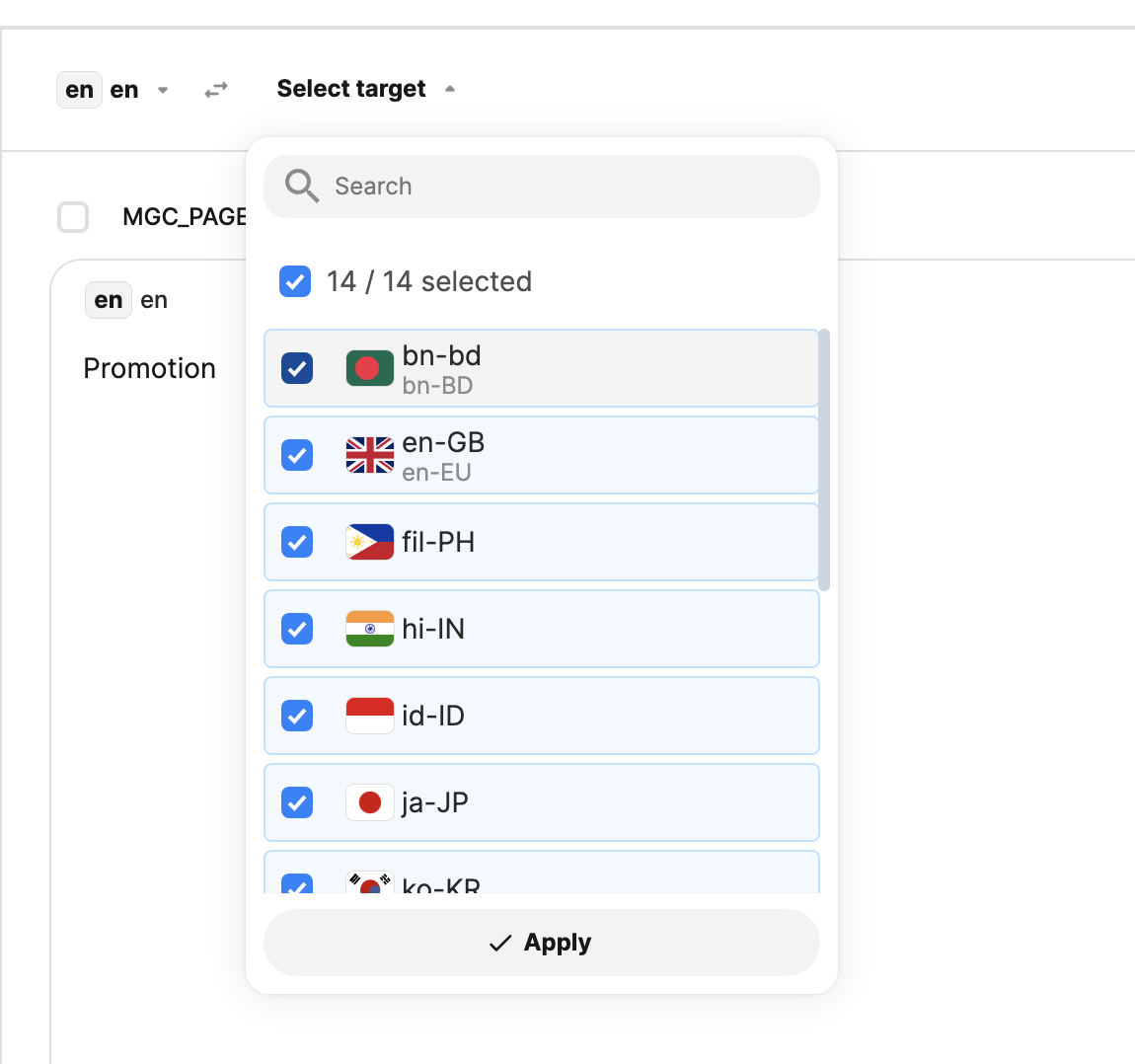The height and width of the screenshot is (1064, 1135).
Task: Click the magnifying glass search icon
Action: point(301,186)
